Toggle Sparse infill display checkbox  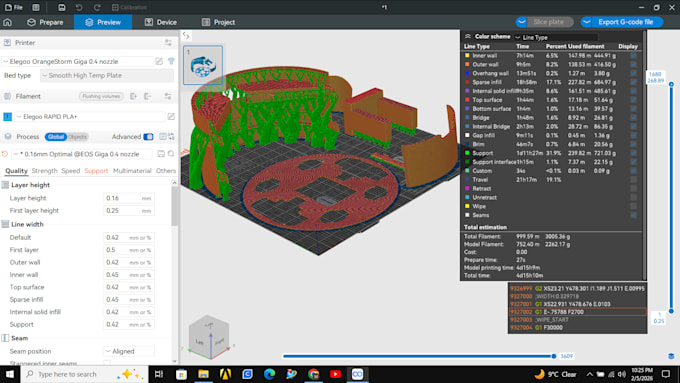(x=634, y=82)
